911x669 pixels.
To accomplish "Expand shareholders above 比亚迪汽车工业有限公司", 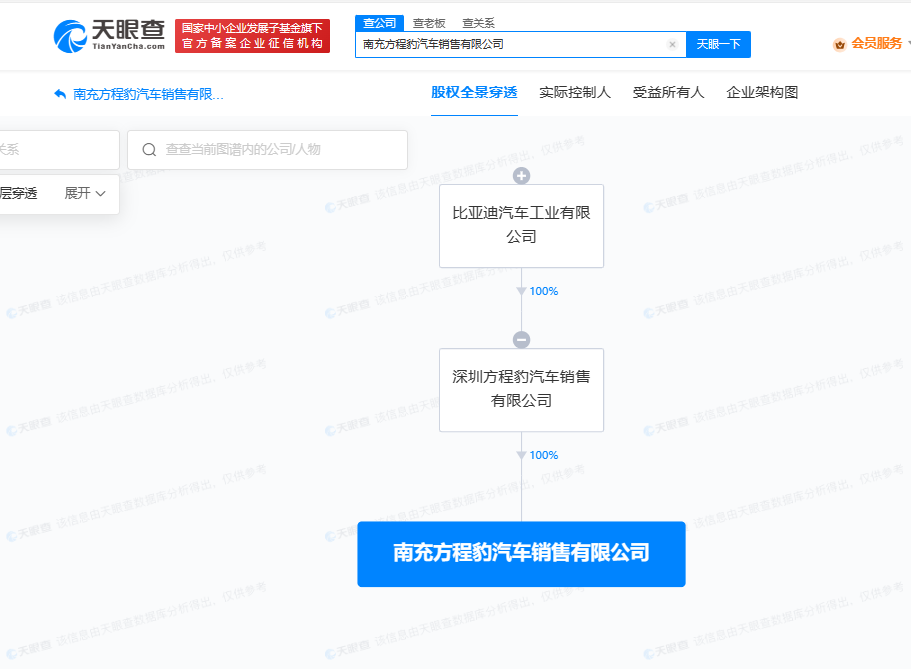I will coord(521,176).
